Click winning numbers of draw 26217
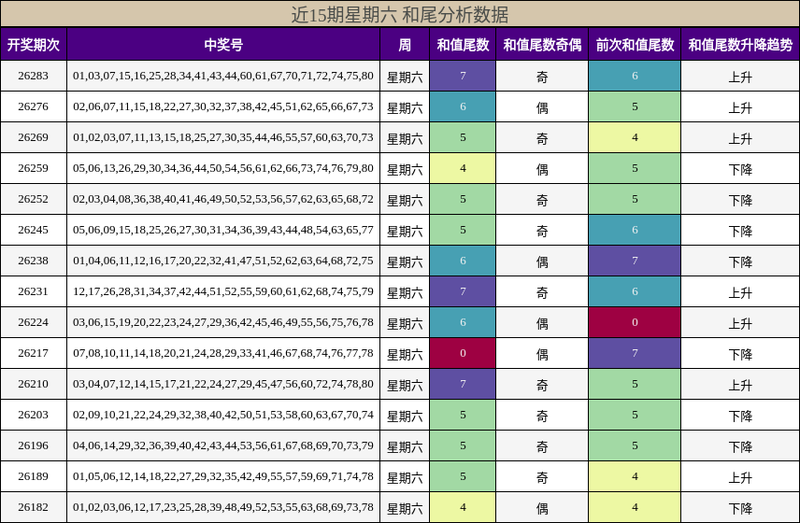The width and height of the screenshot is (800, 523). [x=223, y=353]
